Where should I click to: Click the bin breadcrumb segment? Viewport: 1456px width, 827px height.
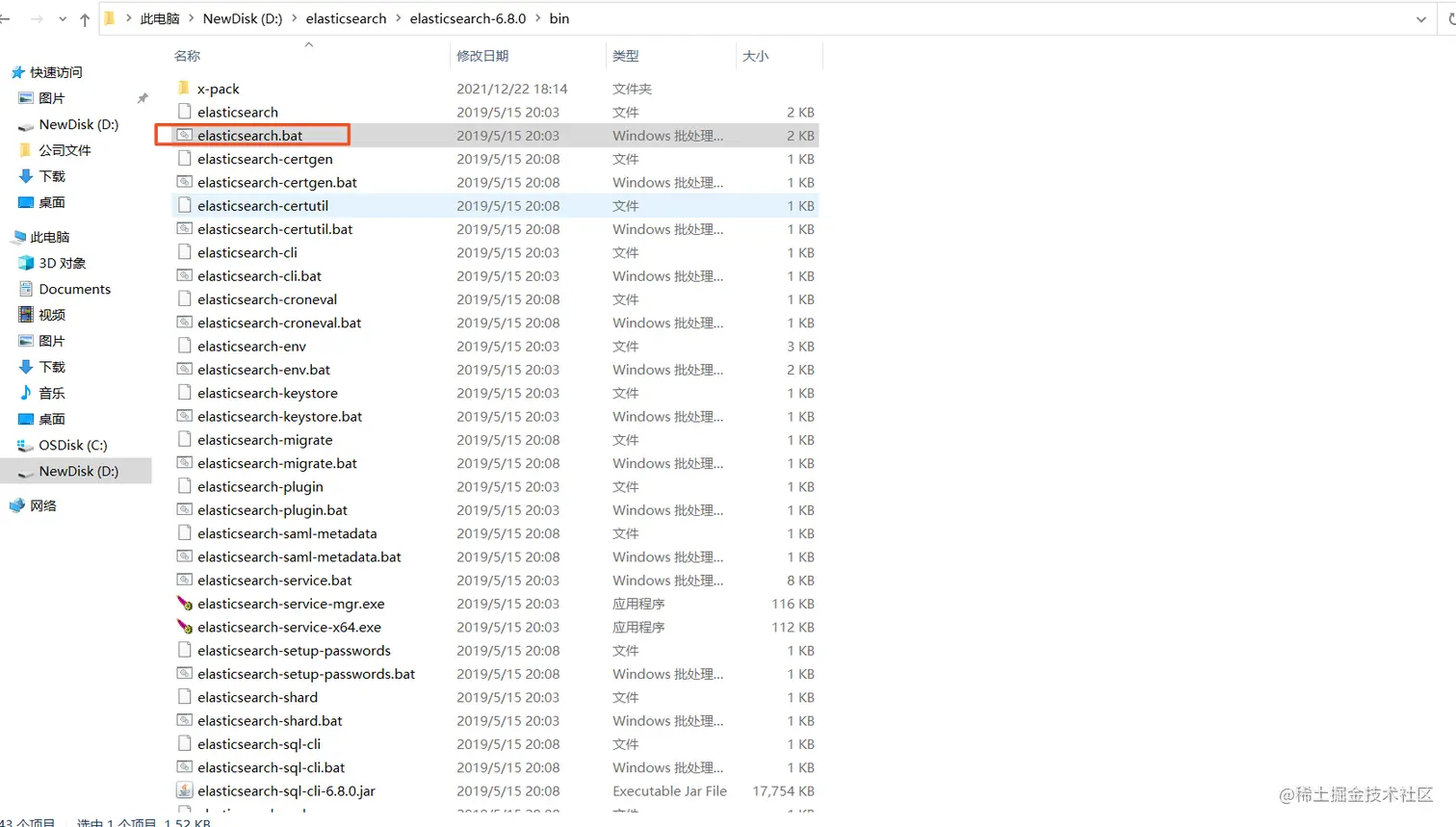(559, 18)
